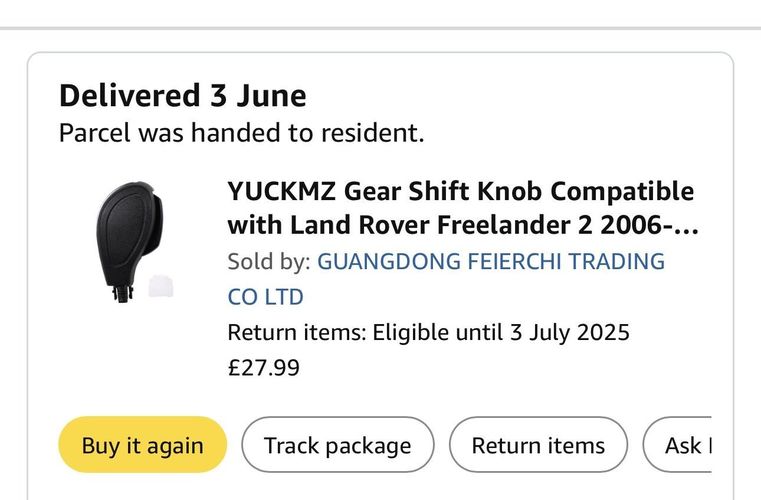Viewport: 761px width, 500px height.
Task: Click the Delivered 3 June heading
Action: tap(182, 95)
